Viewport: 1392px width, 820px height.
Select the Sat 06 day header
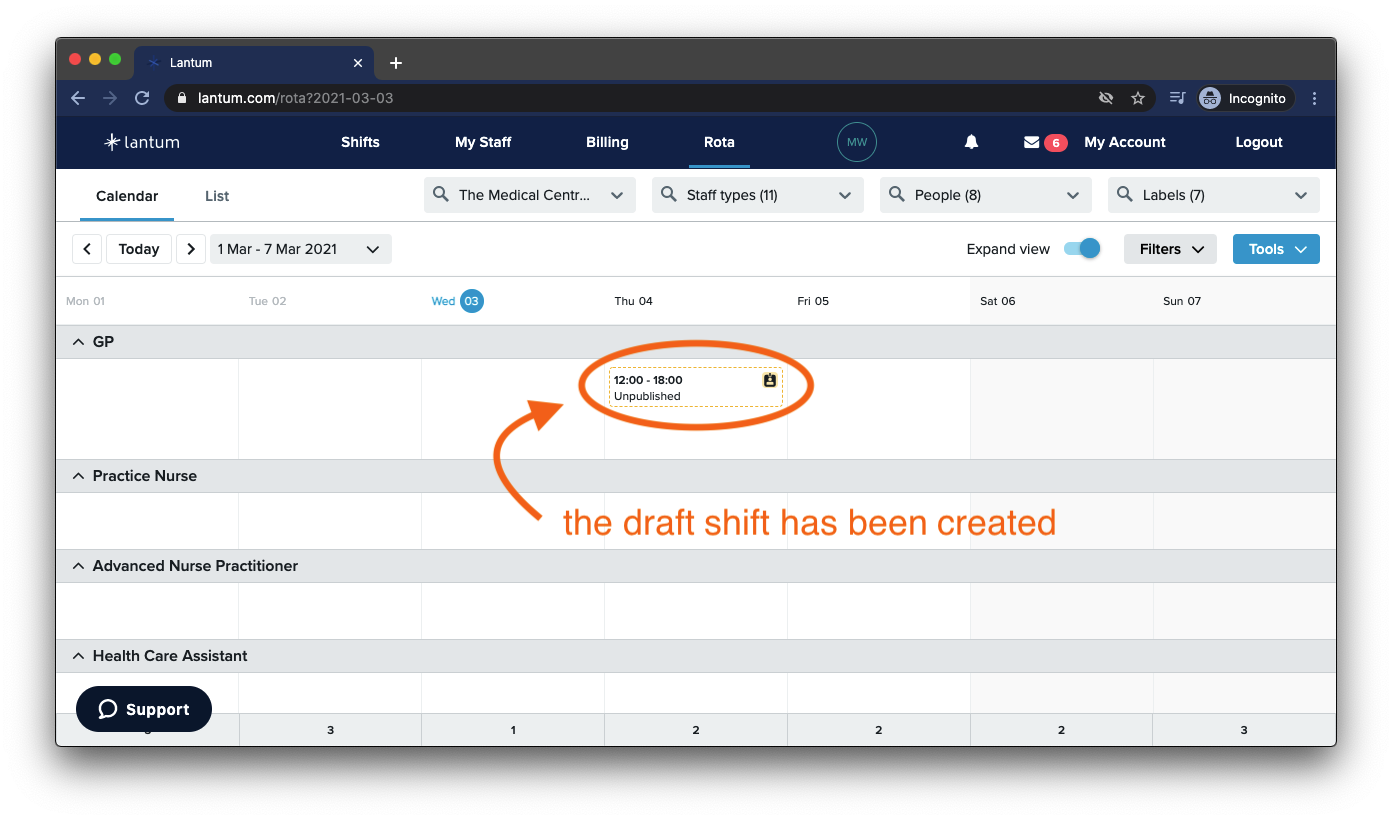997,301
